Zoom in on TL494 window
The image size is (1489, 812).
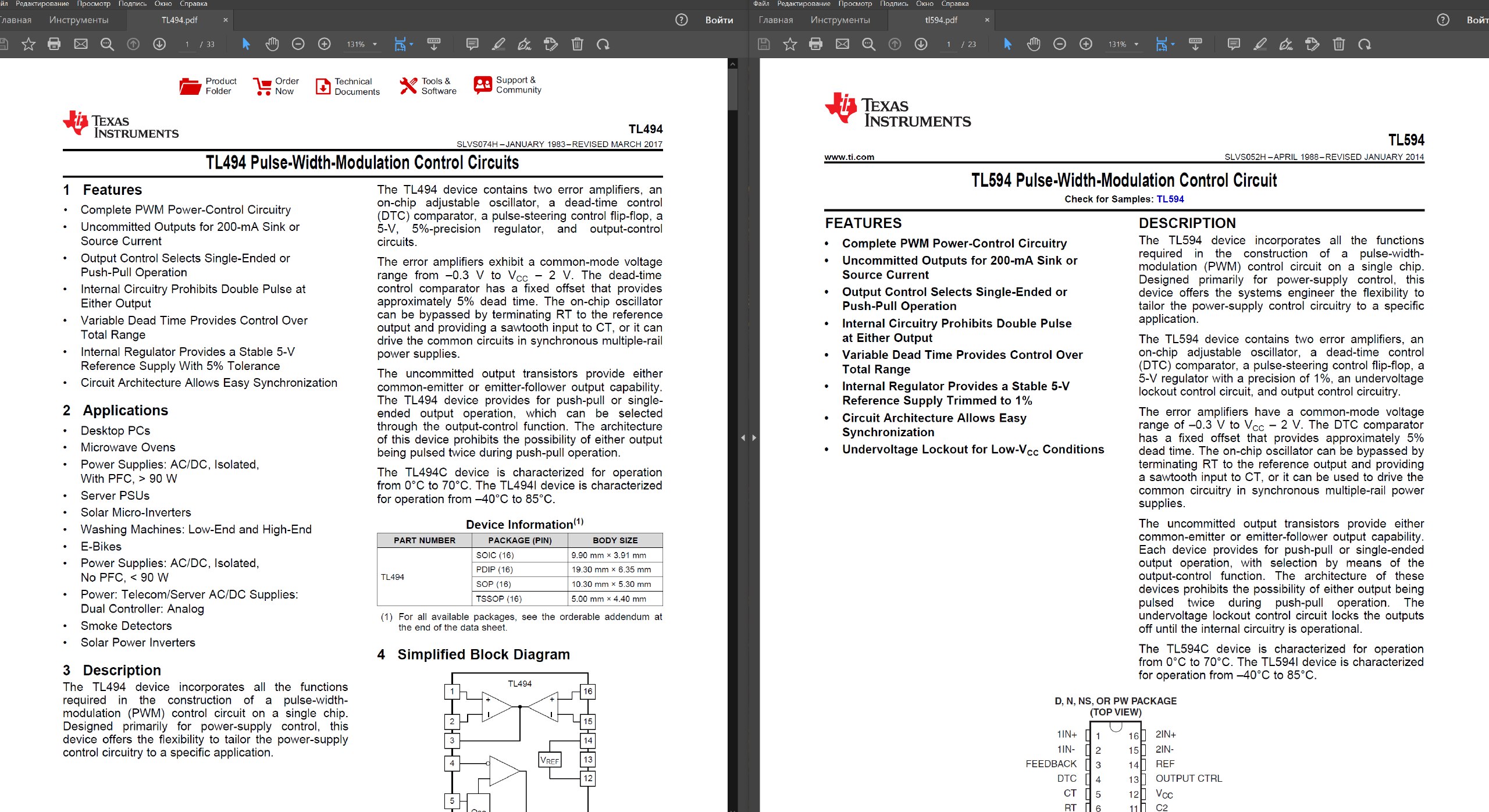(x=325, y=44)
